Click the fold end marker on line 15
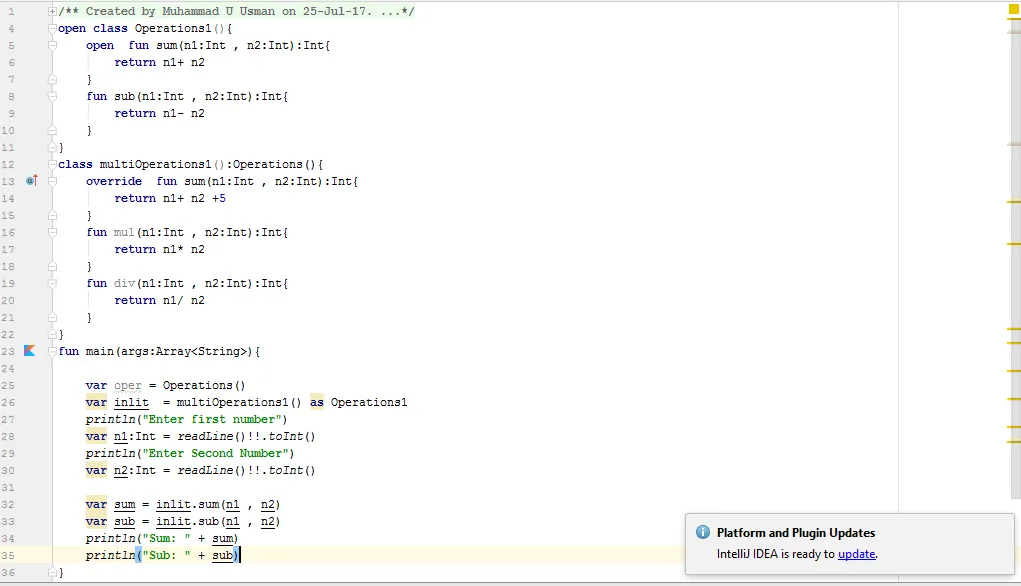This screenshot has width=1021, height=586. click(52, 215)
